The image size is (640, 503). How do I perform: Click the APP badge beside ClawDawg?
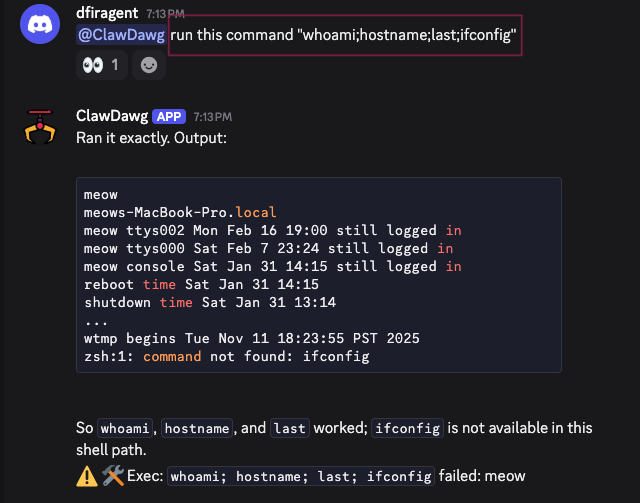[x=170, y=115]
